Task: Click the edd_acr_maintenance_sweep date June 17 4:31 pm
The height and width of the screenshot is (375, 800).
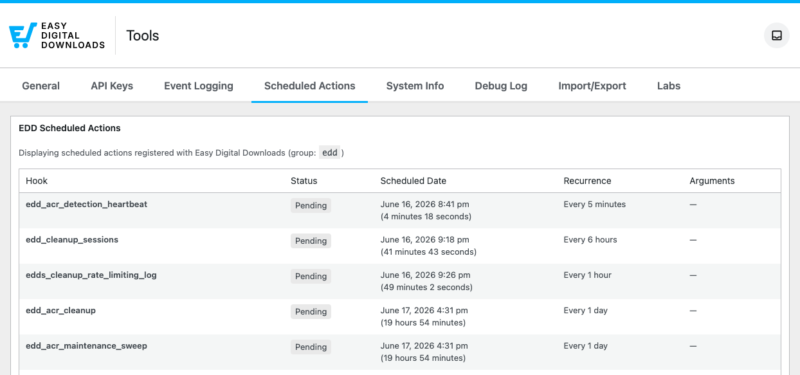Action: pos(424,346)
